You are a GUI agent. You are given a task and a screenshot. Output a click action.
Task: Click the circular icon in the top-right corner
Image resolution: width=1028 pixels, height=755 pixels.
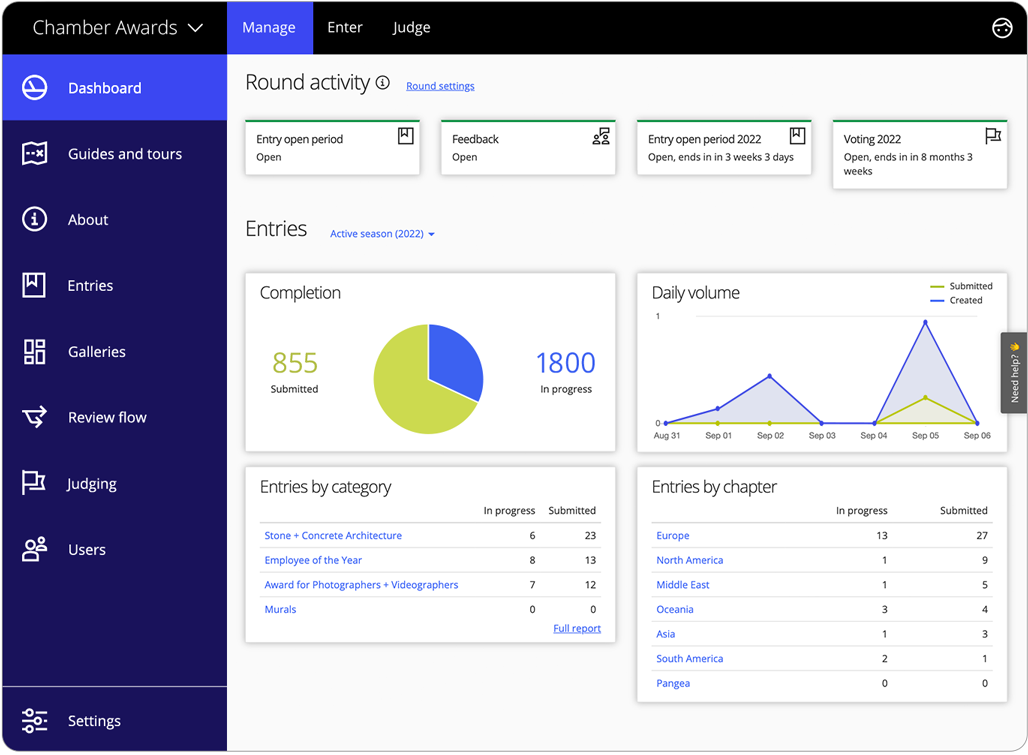1002,27
